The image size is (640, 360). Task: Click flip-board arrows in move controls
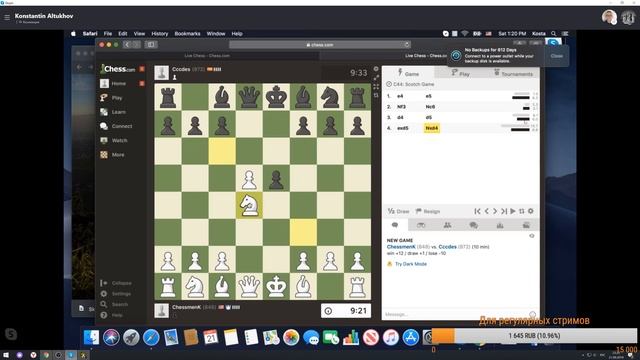click(x=522, y=211)
